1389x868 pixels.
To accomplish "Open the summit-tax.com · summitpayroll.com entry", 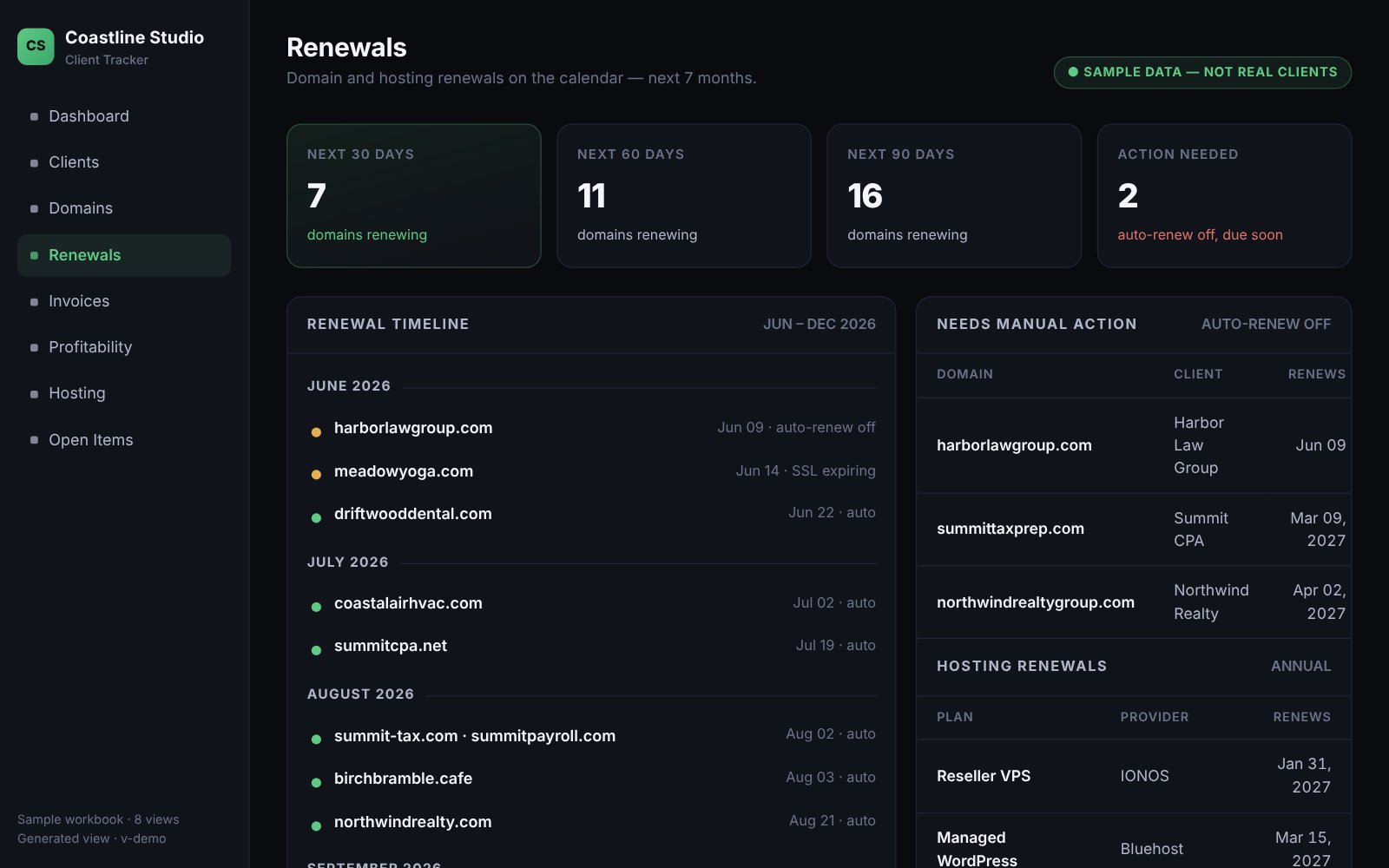I will tap(475, 736).
